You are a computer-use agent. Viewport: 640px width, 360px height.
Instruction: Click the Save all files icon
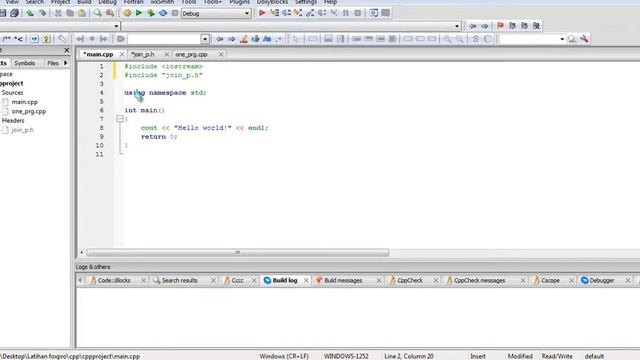(x=15, y=13)
